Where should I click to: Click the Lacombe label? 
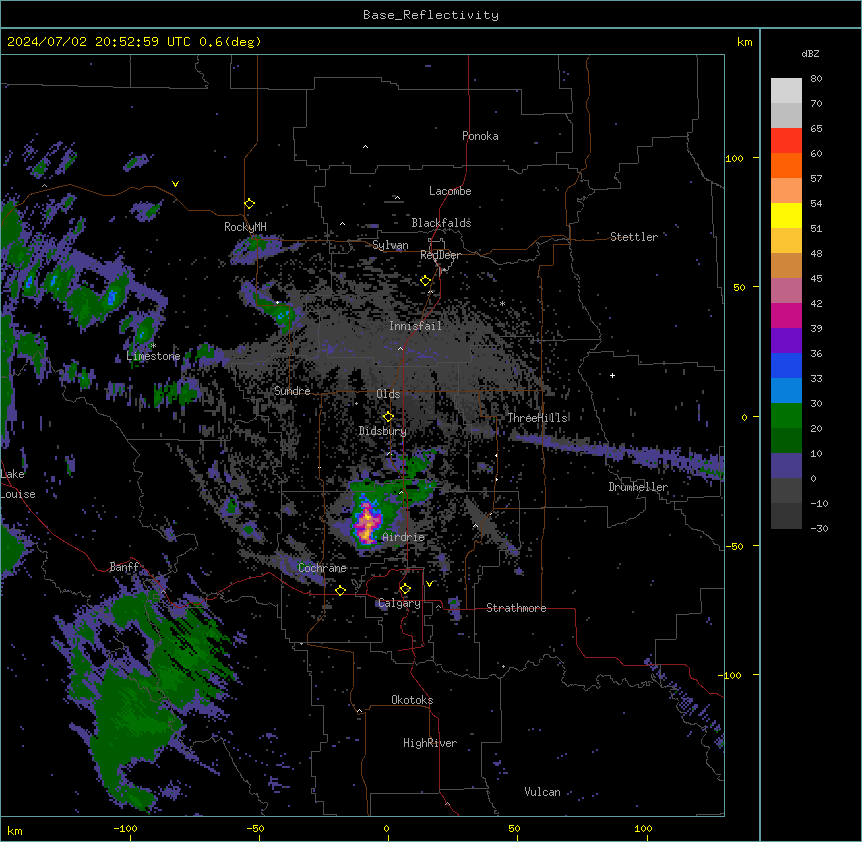pos(450,191)
